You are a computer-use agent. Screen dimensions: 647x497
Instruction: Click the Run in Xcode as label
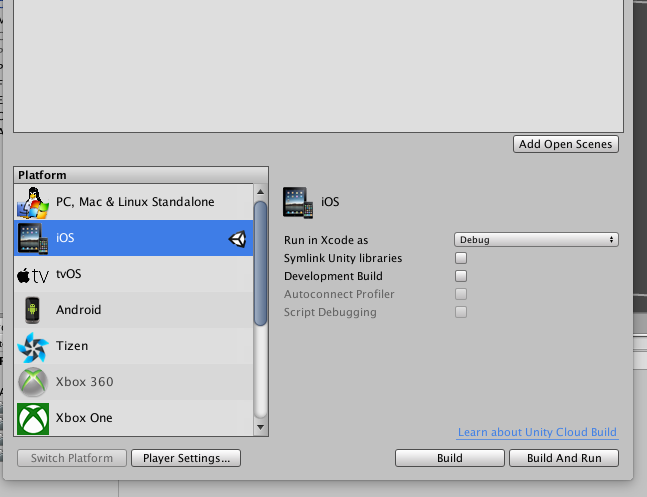pyautogui.click(x=326, y=240)
